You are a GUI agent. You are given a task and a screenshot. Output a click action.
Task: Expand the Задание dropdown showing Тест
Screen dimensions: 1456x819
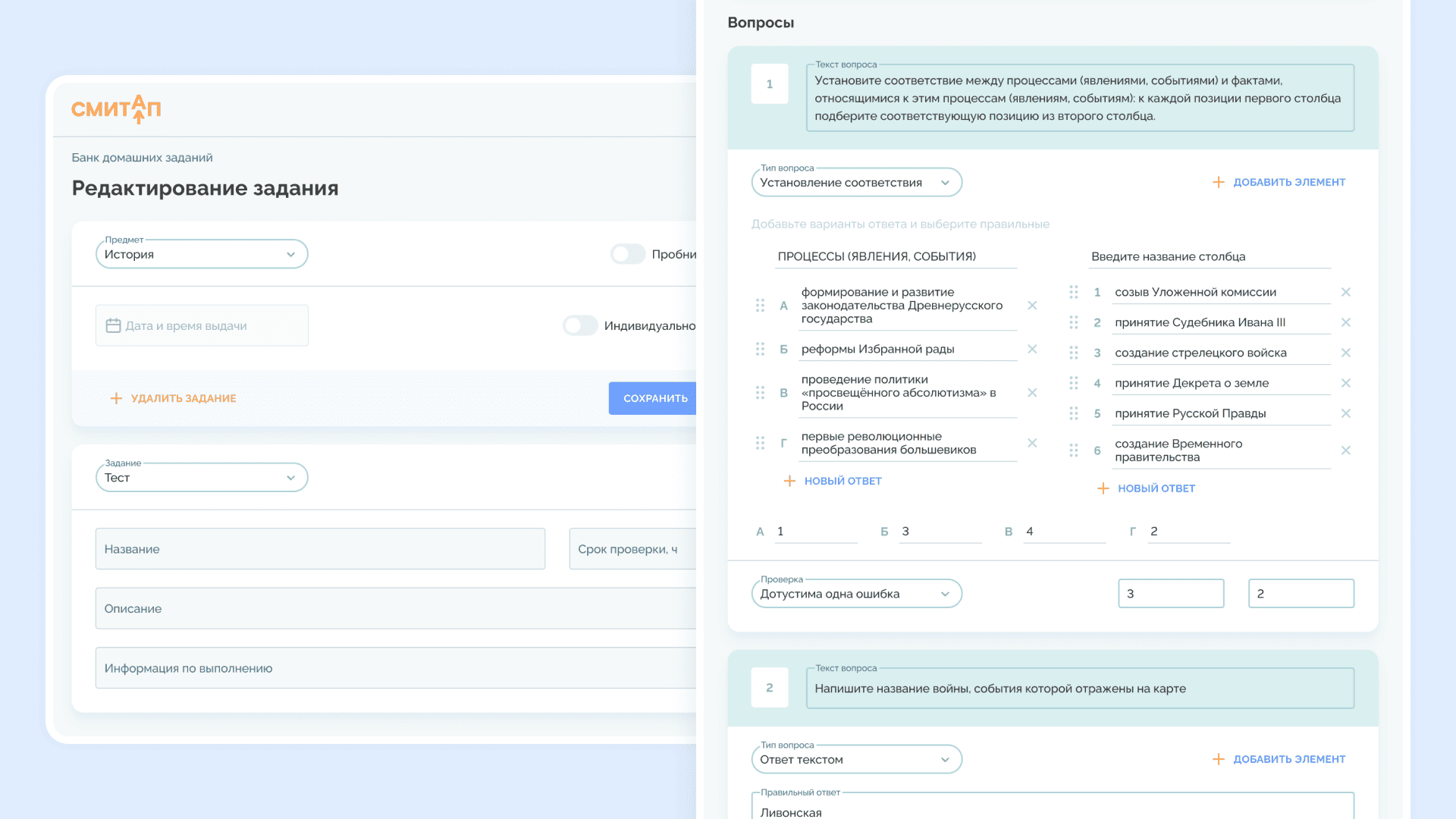pos(202,478)
